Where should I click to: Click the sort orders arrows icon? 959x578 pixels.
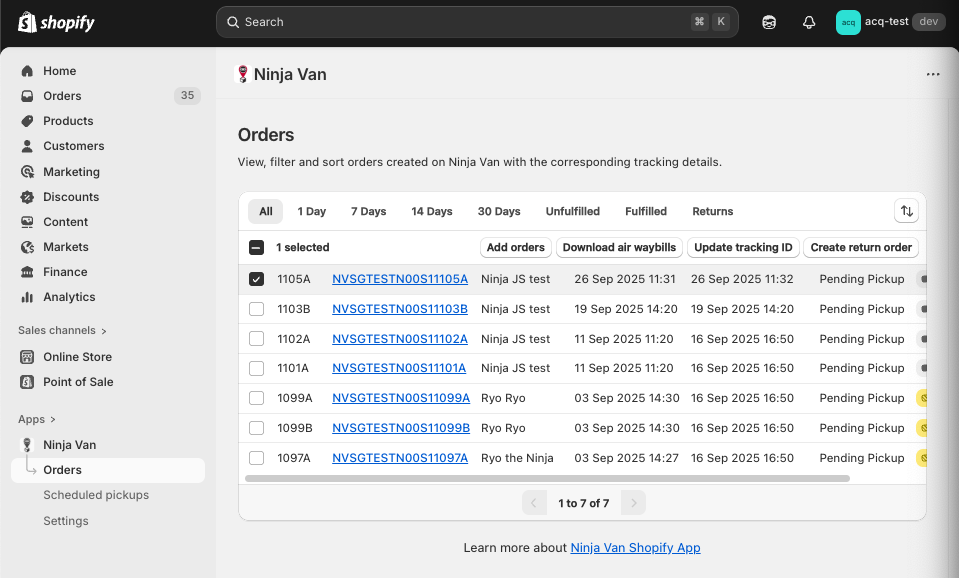[x=906, y=211]
